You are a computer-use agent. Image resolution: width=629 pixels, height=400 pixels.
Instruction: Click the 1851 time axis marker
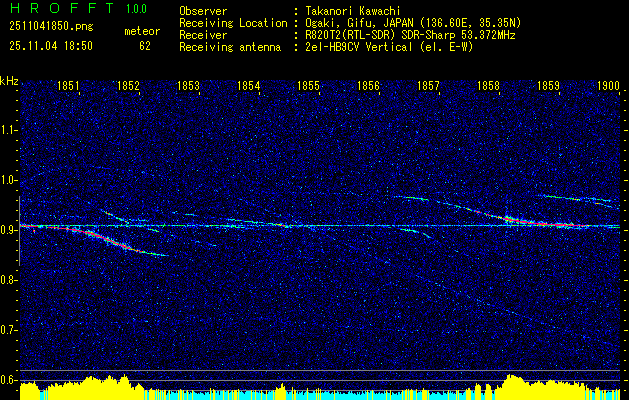(x=68, y=85)
